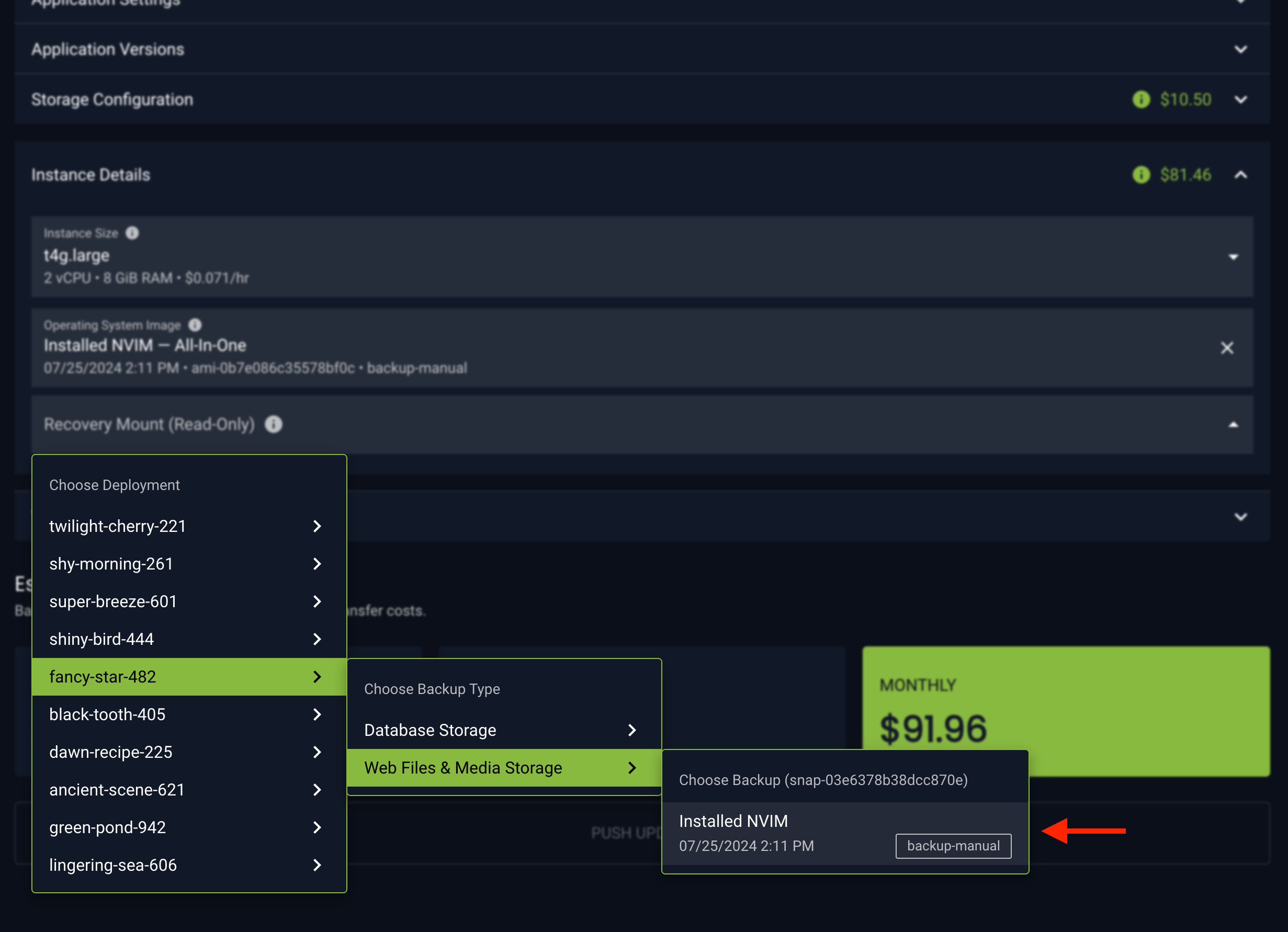Click the Operating System Image info icon

click(x=195, y=325)
